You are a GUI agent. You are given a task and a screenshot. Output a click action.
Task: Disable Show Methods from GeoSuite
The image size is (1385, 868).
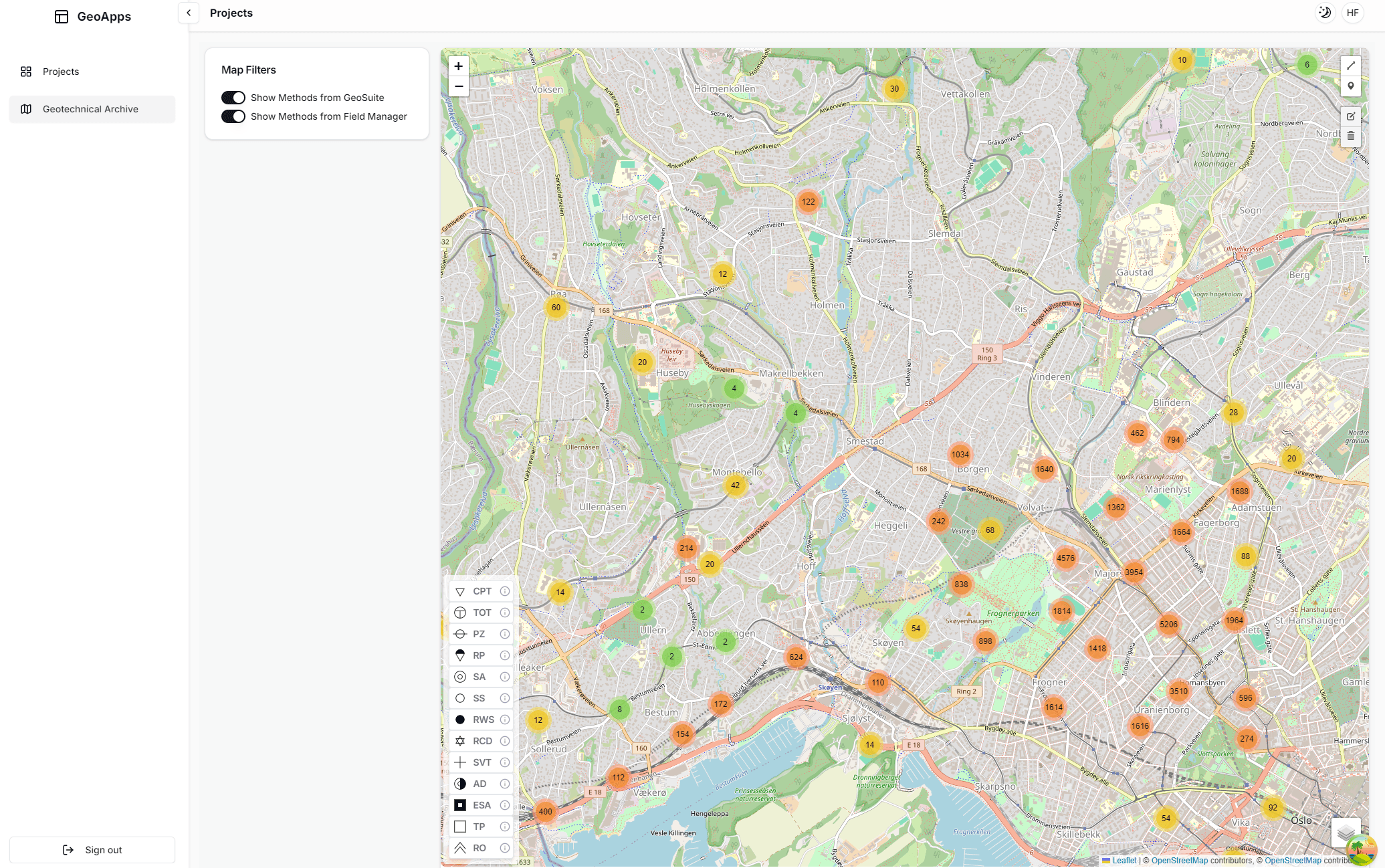[233, 98]
